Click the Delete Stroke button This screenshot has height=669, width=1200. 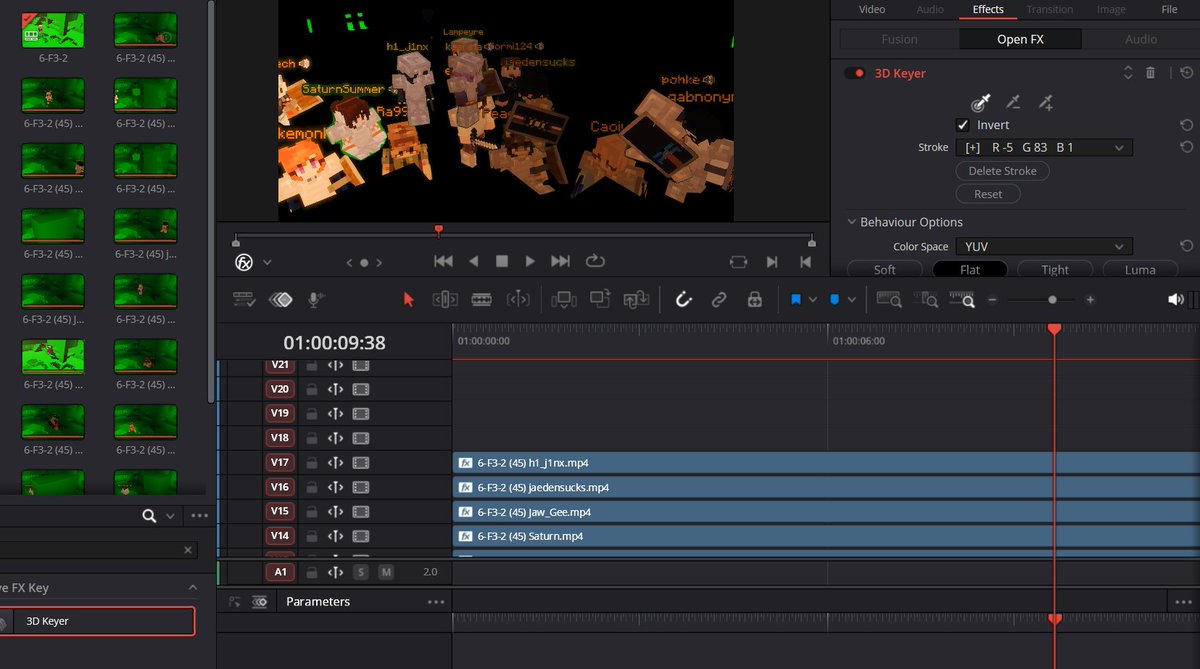pos(1002,170)
